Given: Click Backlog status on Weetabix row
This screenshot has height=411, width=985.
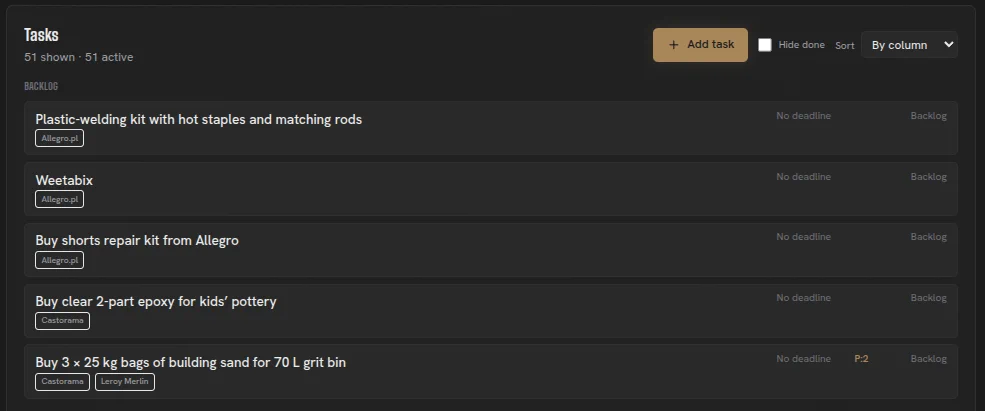Looking at the screenshot, I should pos(928,177).
